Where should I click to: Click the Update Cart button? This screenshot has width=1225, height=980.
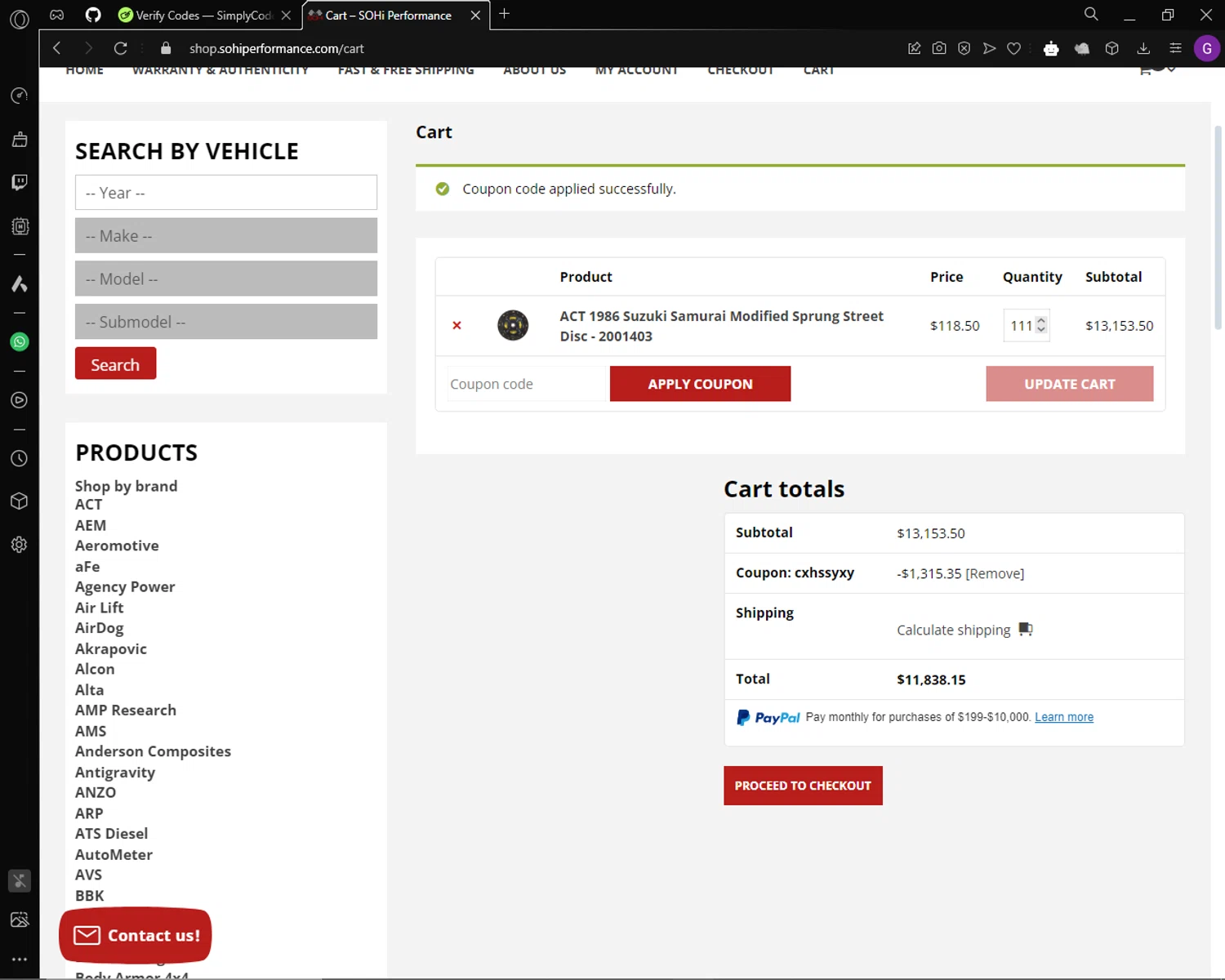pos(1070,384)
